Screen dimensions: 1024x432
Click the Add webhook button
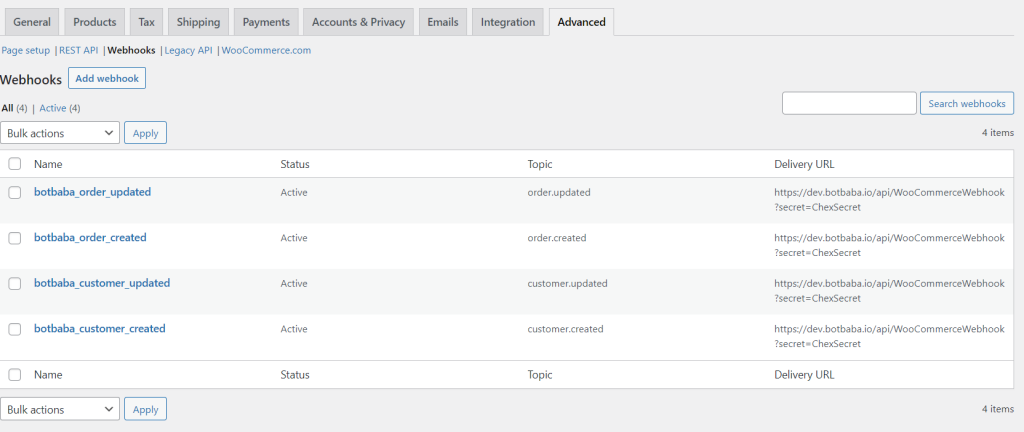pos(107,78)
